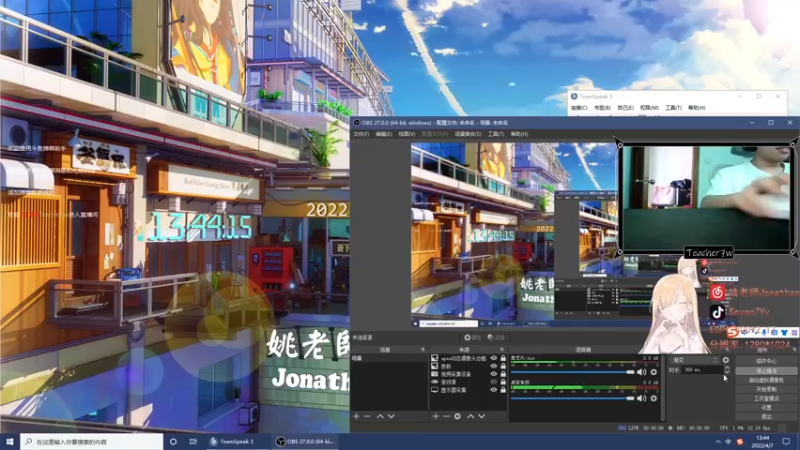Open the File menu in OBS
800x450 pixels.
[x=361, y=134]
